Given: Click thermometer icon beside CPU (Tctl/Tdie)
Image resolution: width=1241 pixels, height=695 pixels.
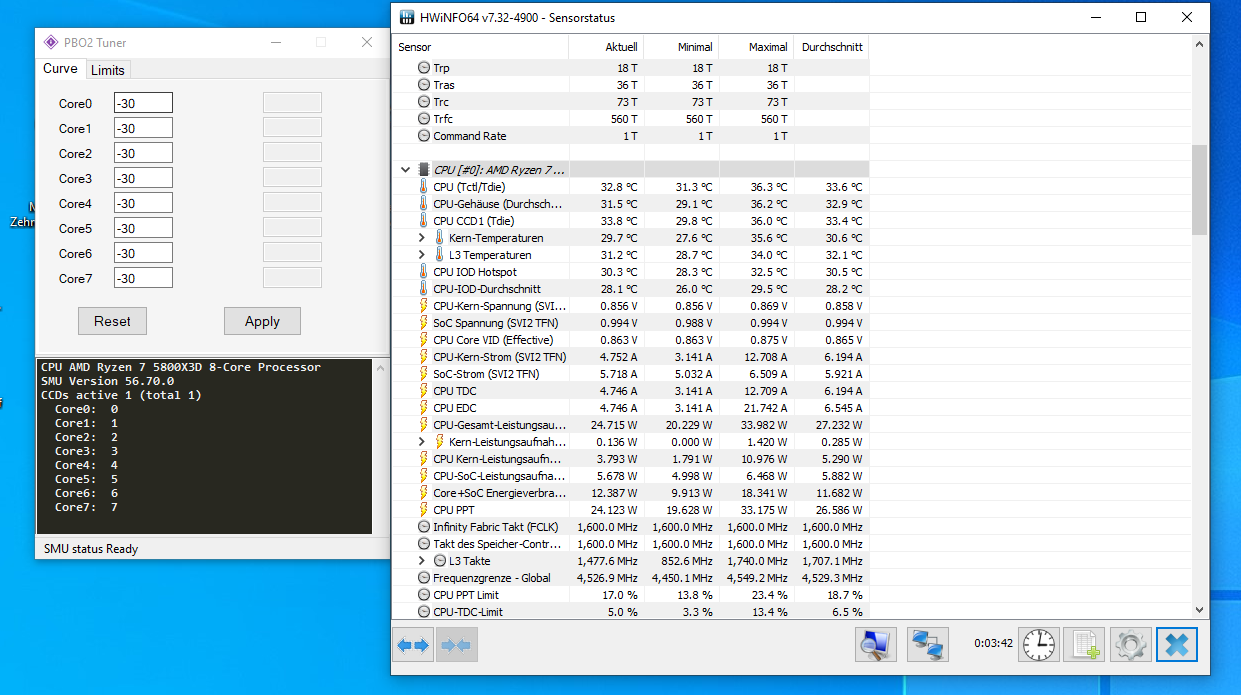Looking at the screenshot, I should point(424,187).
